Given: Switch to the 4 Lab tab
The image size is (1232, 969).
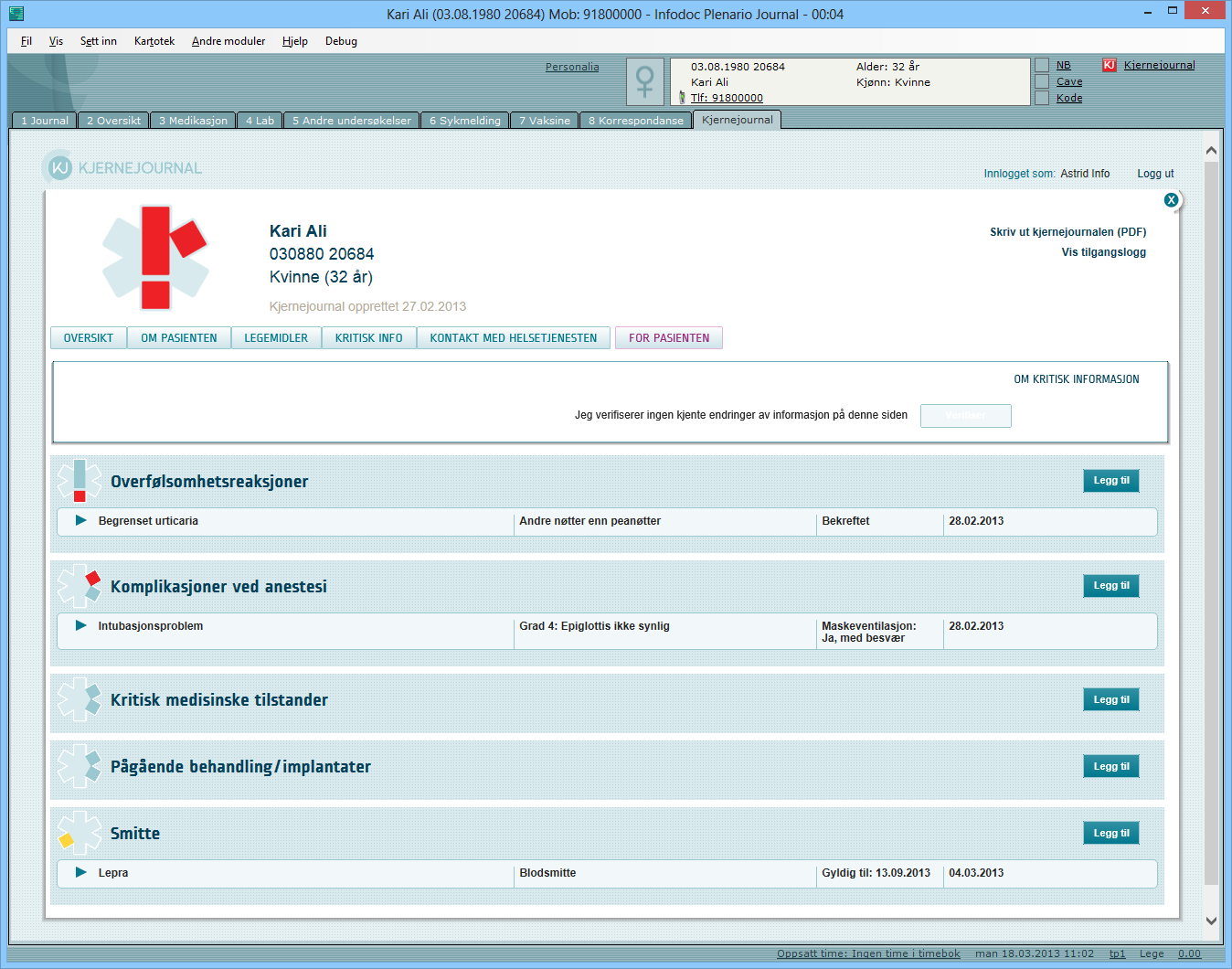Looking at the screenshot, I should click(x=260, y=121).
